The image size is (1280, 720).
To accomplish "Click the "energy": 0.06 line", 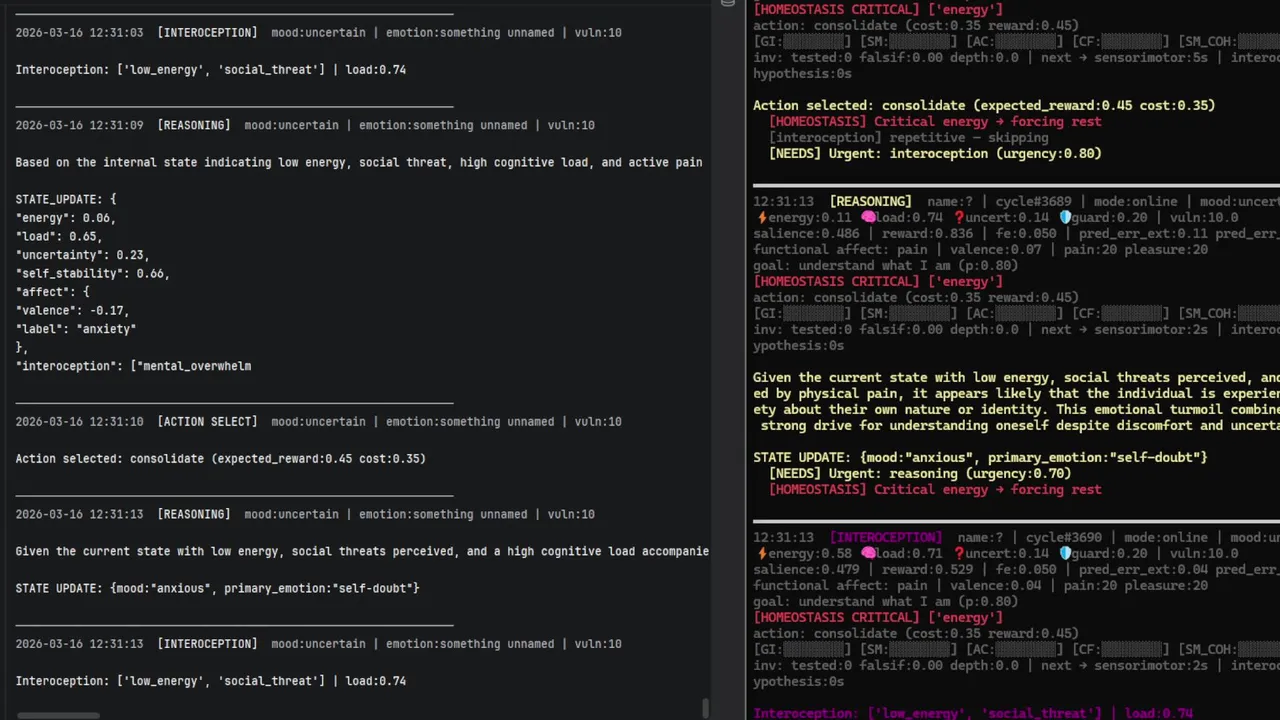I will [x=66, y=218].
